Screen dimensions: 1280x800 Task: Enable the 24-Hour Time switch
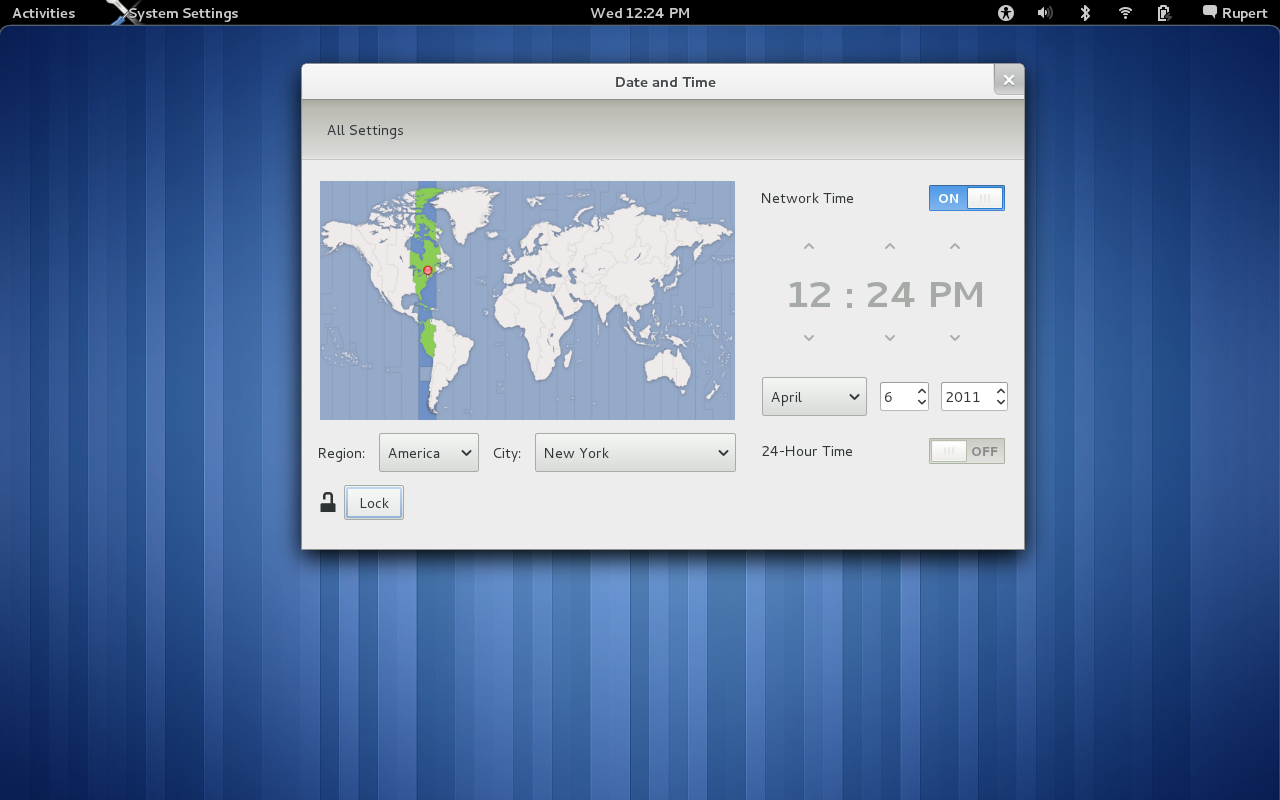tap(967, 451)
